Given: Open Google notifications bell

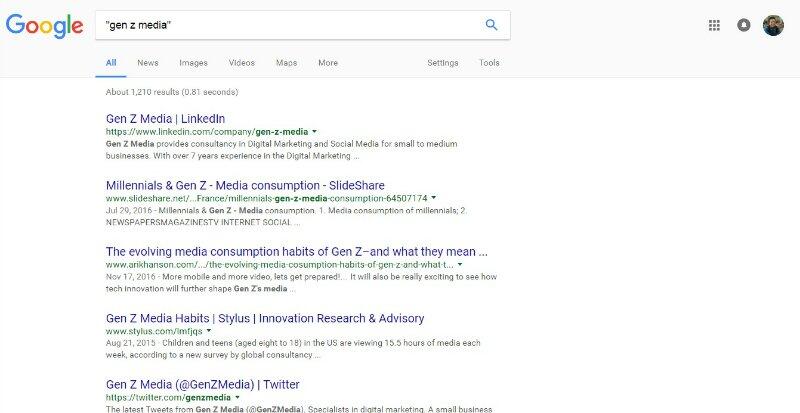Looking at the screenshot, I should point(744,25).
